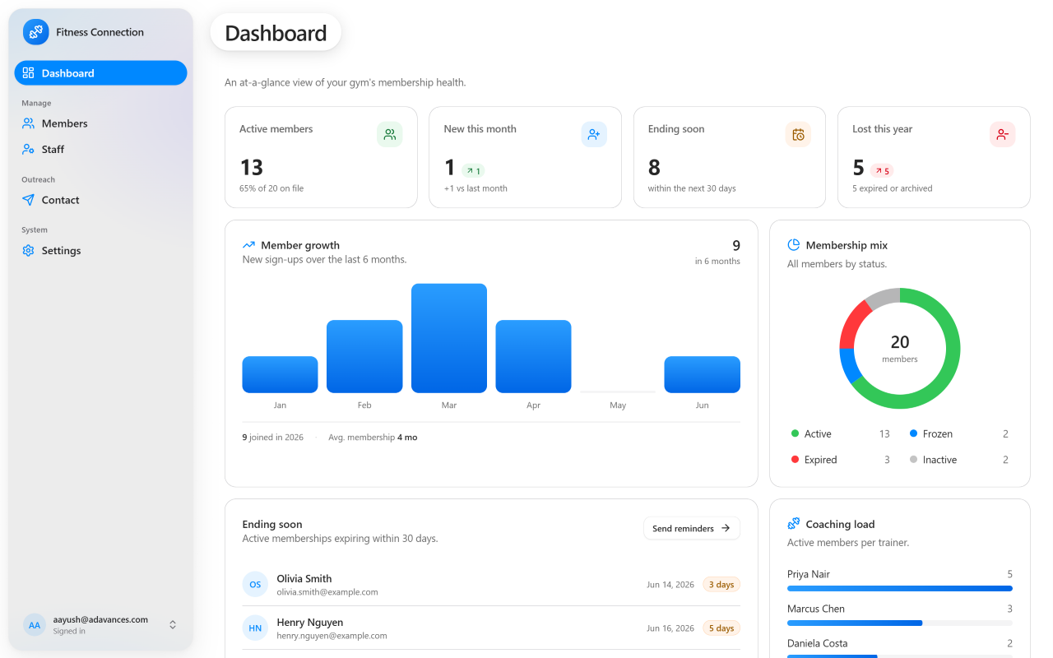
Task: Click Priya Nair's coaching load bar
Action: pos(900,588)
